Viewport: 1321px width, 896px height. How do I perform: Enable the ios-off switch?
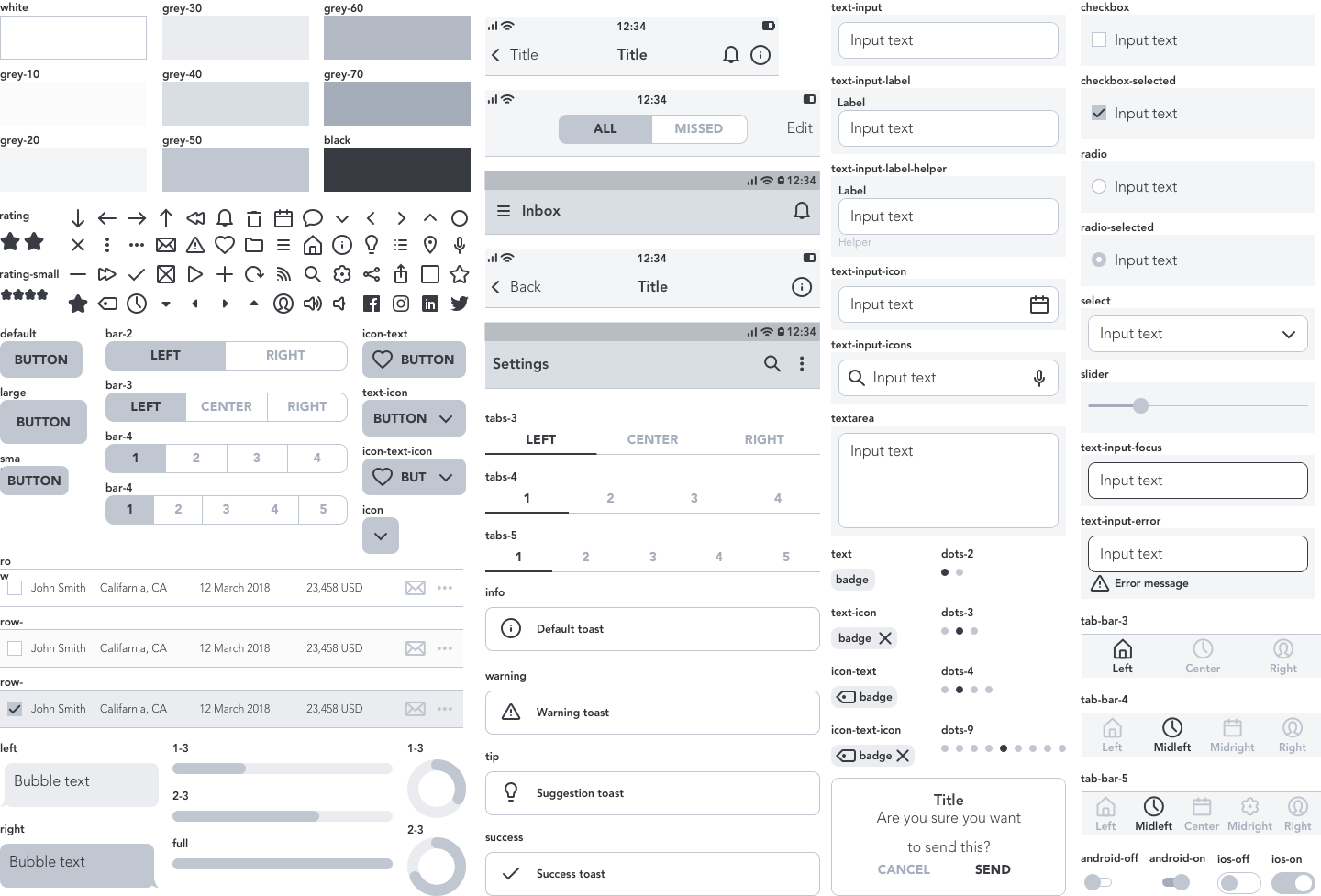1239,883
